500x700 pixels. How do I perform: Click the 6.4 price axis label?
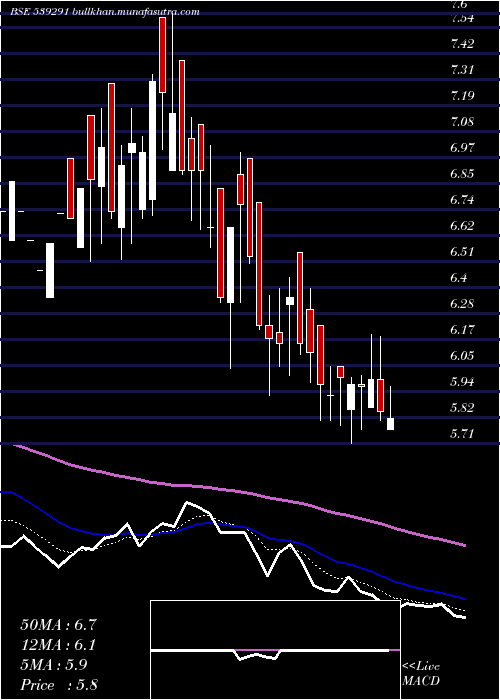pos(459,278)
